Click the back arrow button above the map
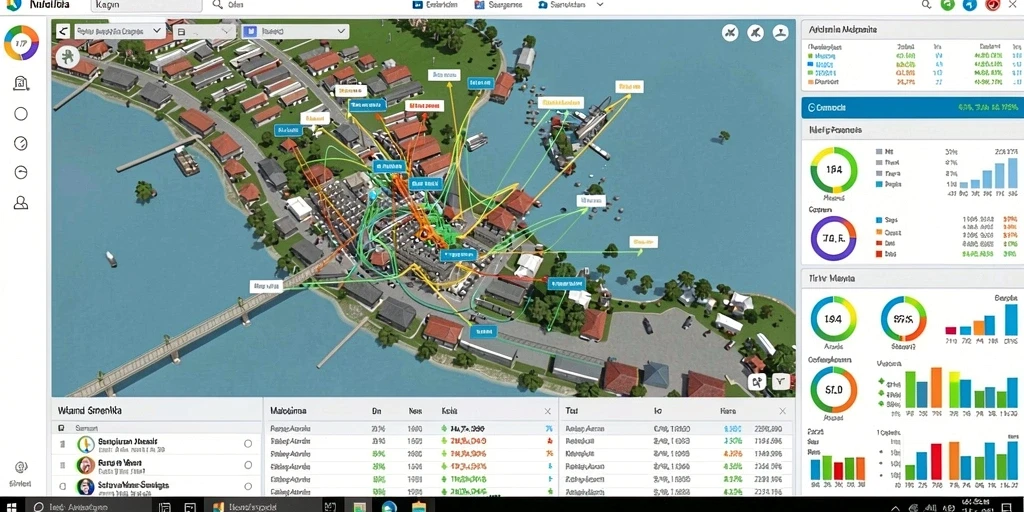Screen dimensions: 1024x512 (63, 31)
